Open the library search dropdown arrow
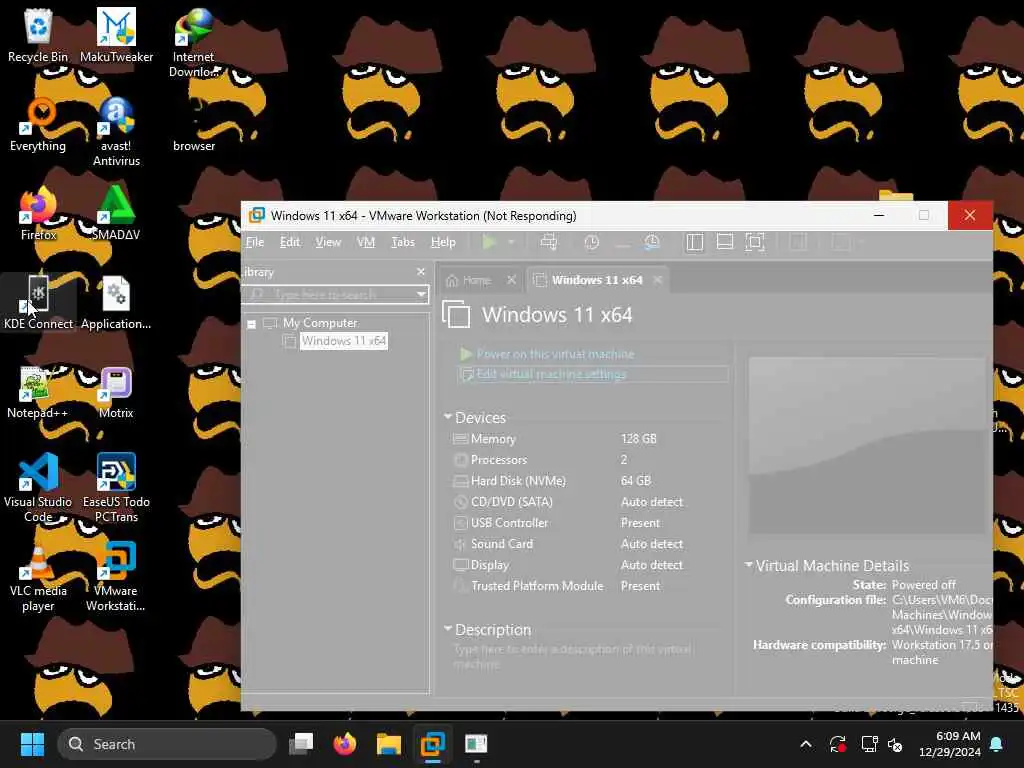1024x768 pixels. click(422, 295)
